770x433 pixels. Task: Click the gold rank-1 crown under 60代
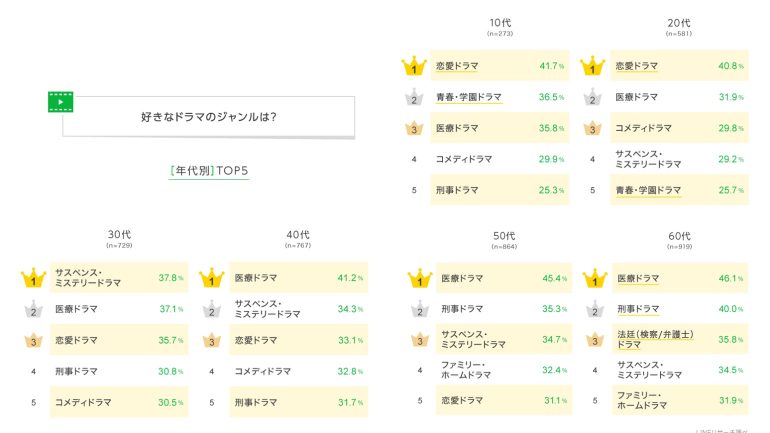593,278
